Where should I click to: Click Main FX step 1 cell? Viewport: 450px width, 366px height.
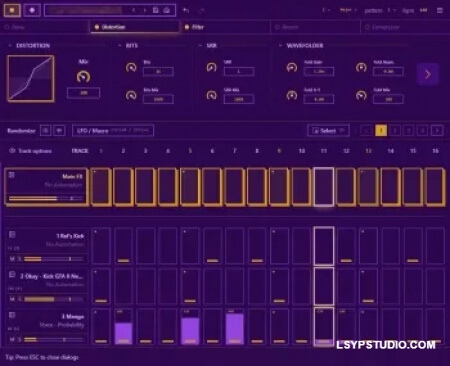(101, 187)
